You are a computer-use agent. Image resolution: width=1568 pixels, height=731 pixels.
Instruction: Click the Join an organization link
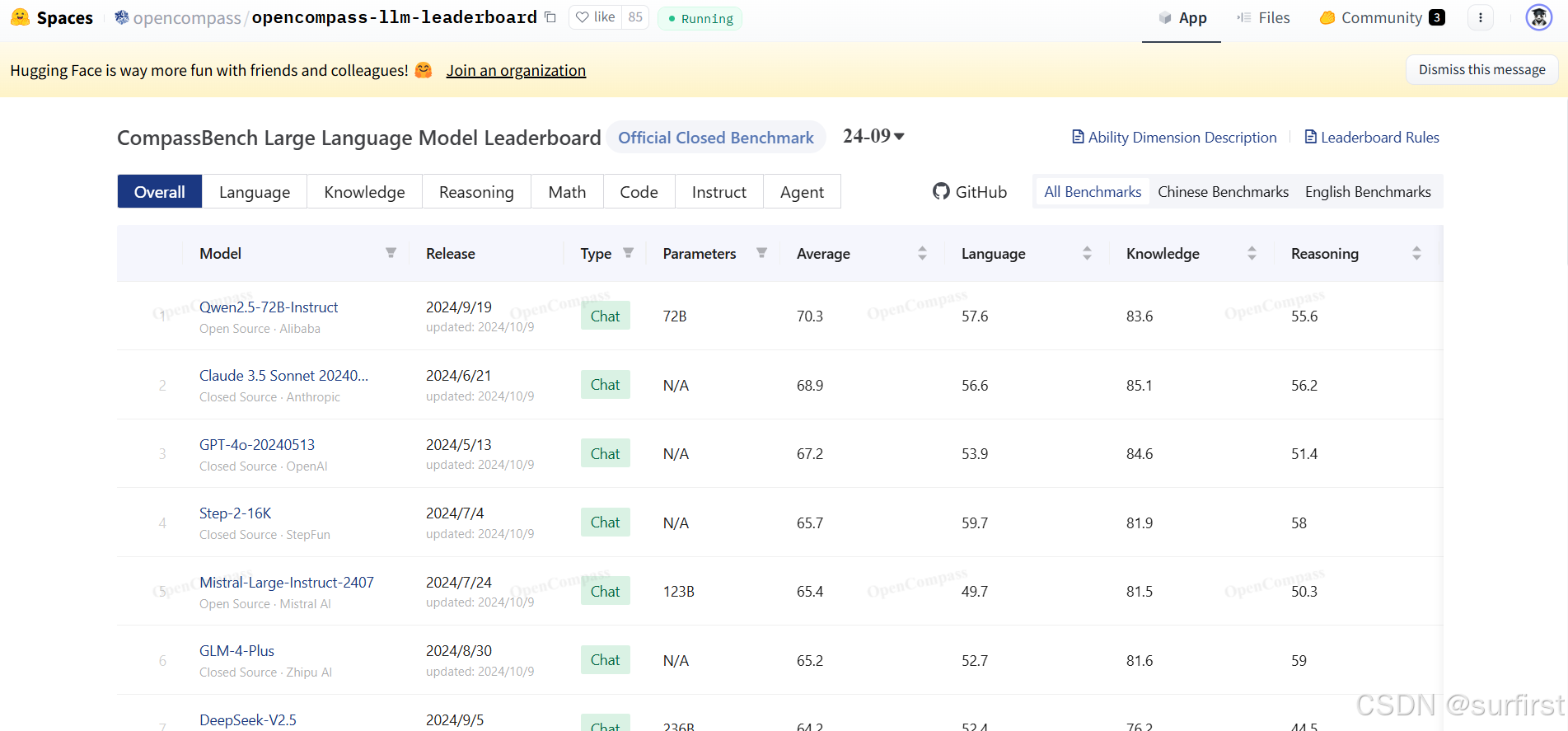pos(516,71)
